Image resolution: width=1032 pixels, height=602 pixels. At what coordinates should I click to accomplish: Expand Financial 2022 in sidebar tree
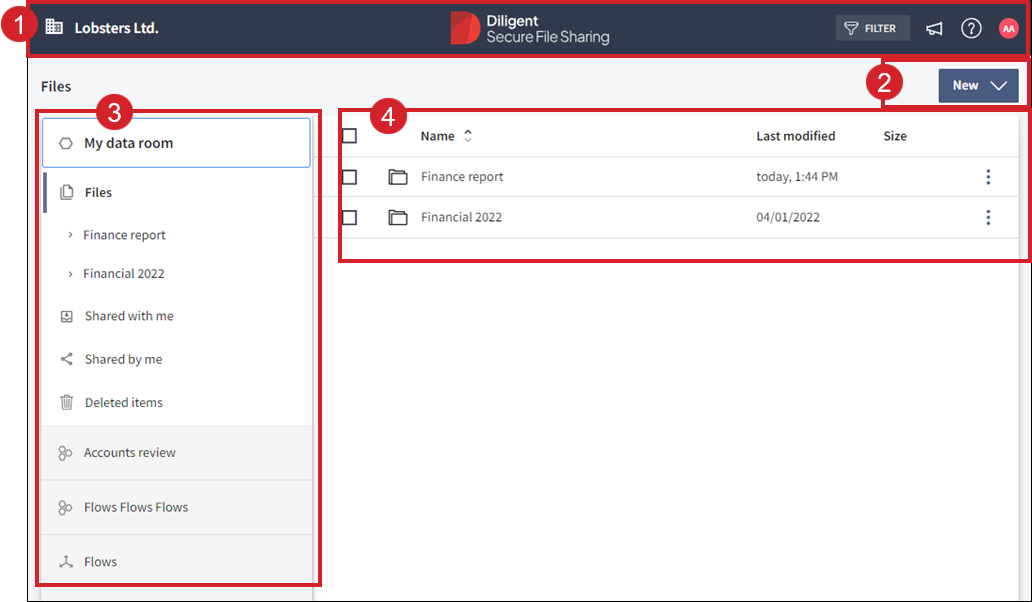coord(70,273)
